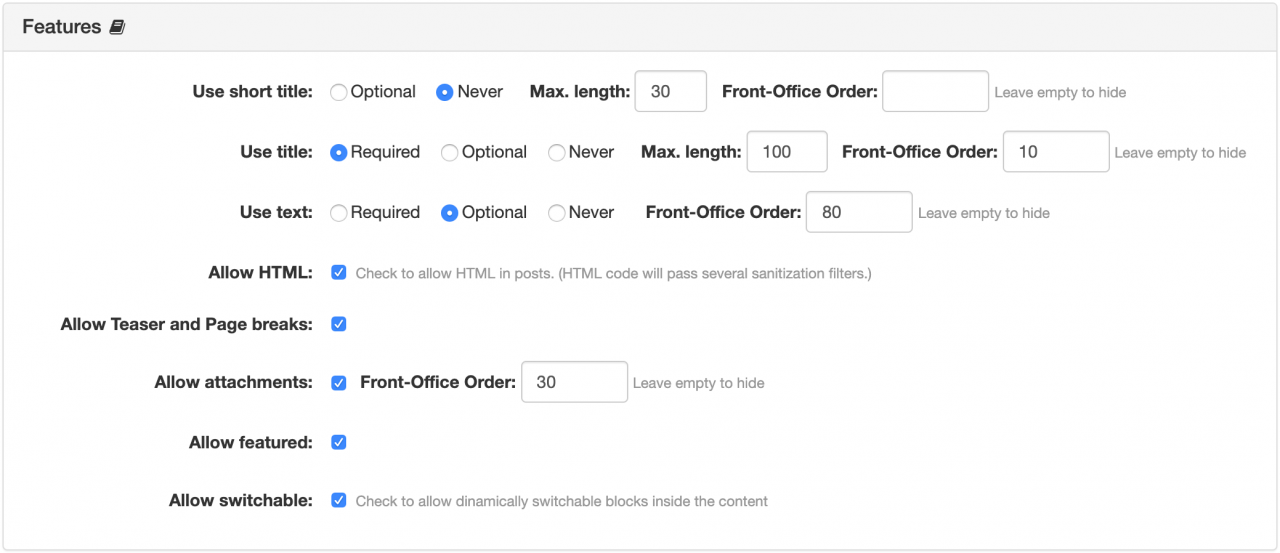Focus Use title Max. length field
The width and height of the screenshot is (1280, 553).
[x=787, y=152]
